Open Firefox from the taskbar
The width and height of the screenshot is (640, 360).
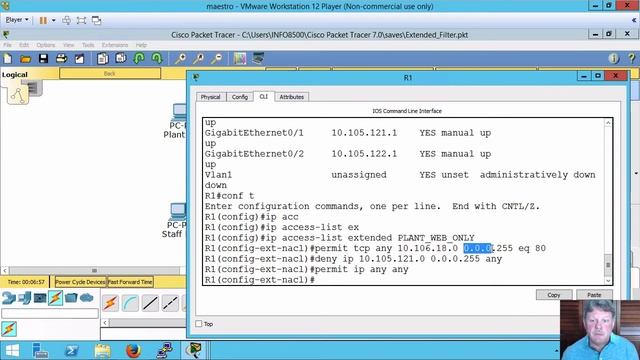pyautogui.click(x=133, y=351)
